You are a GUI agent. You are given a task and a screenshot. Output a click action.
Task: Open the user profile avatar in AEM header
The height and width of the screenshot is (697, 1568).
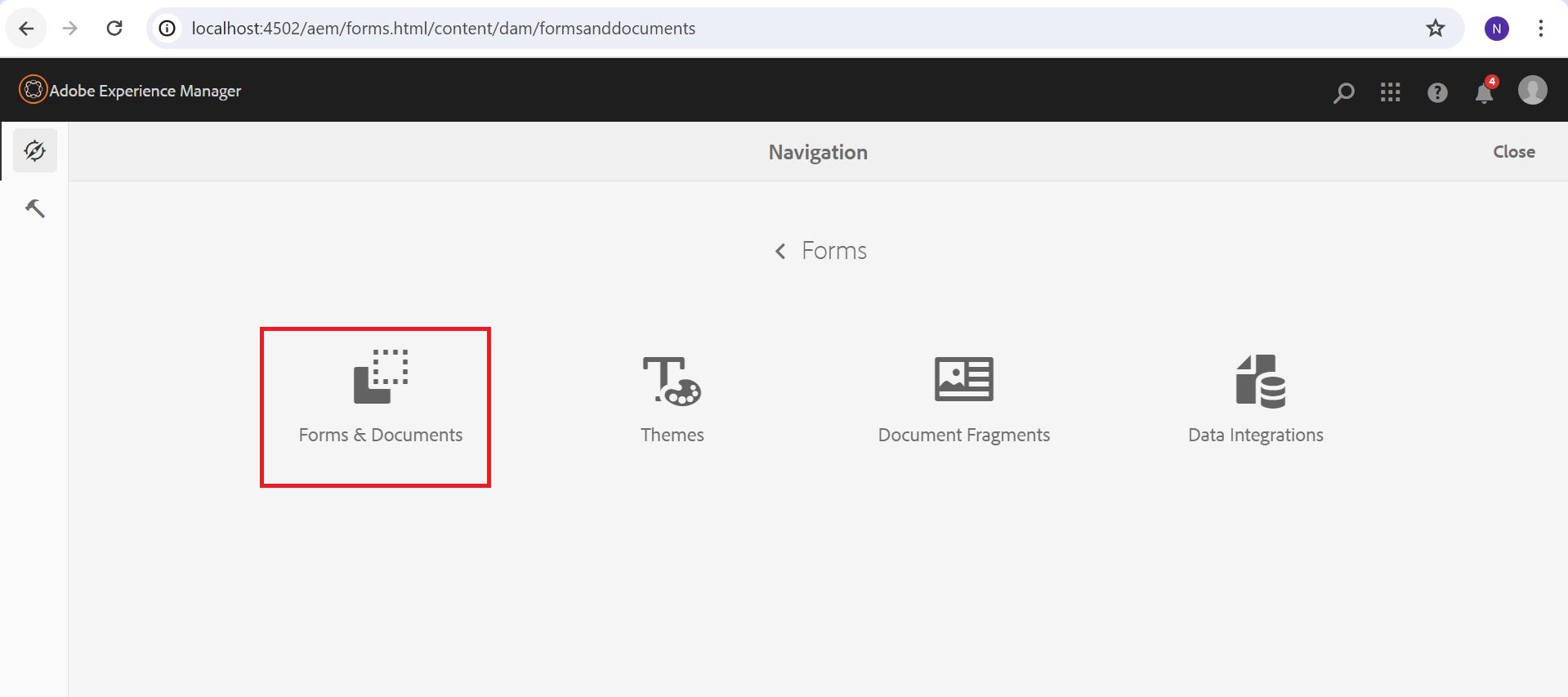pyautogui.click(x=1532, y=90)
